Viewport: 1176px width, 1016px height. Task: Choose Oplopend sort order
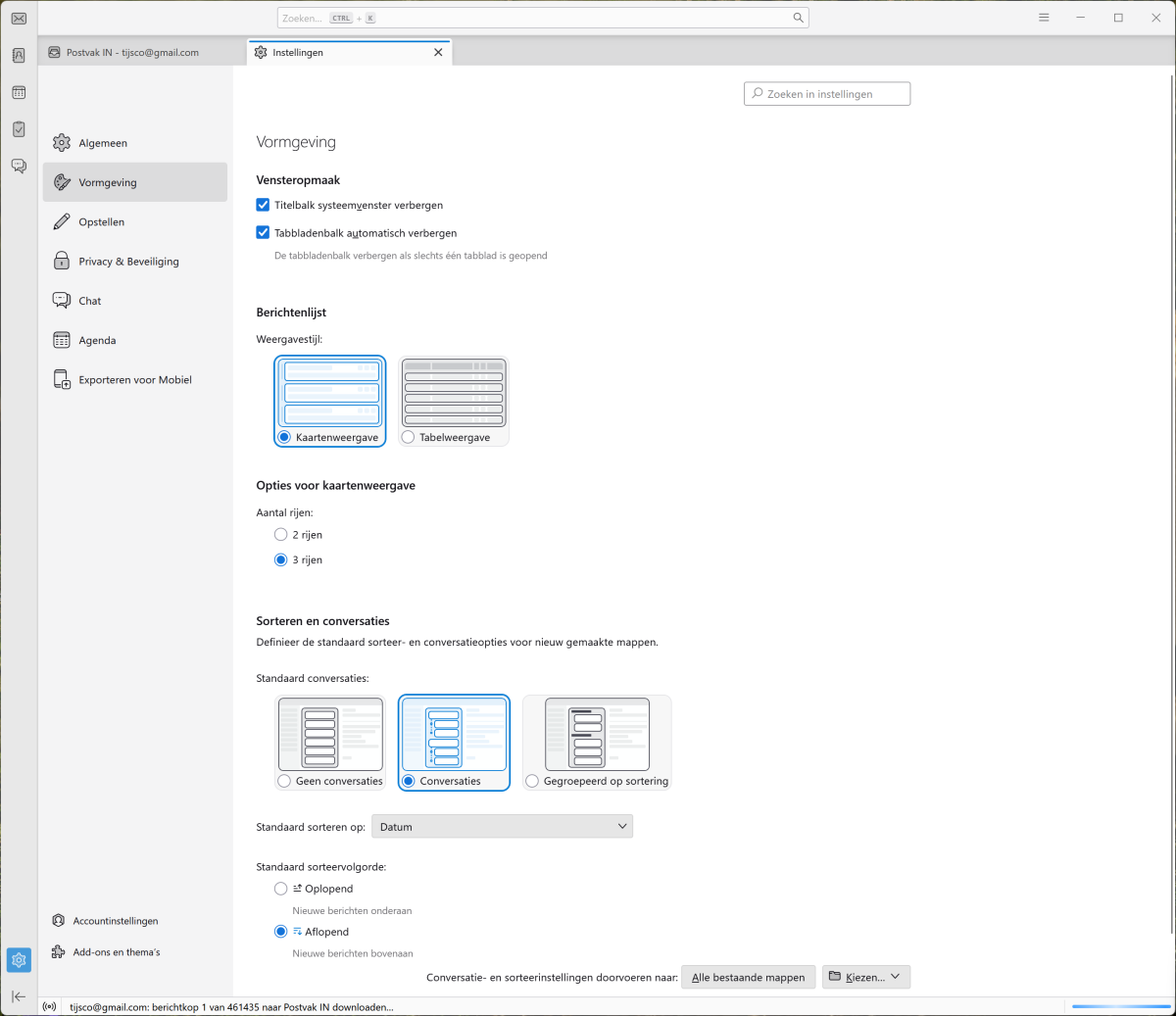(x=281, y=889)
